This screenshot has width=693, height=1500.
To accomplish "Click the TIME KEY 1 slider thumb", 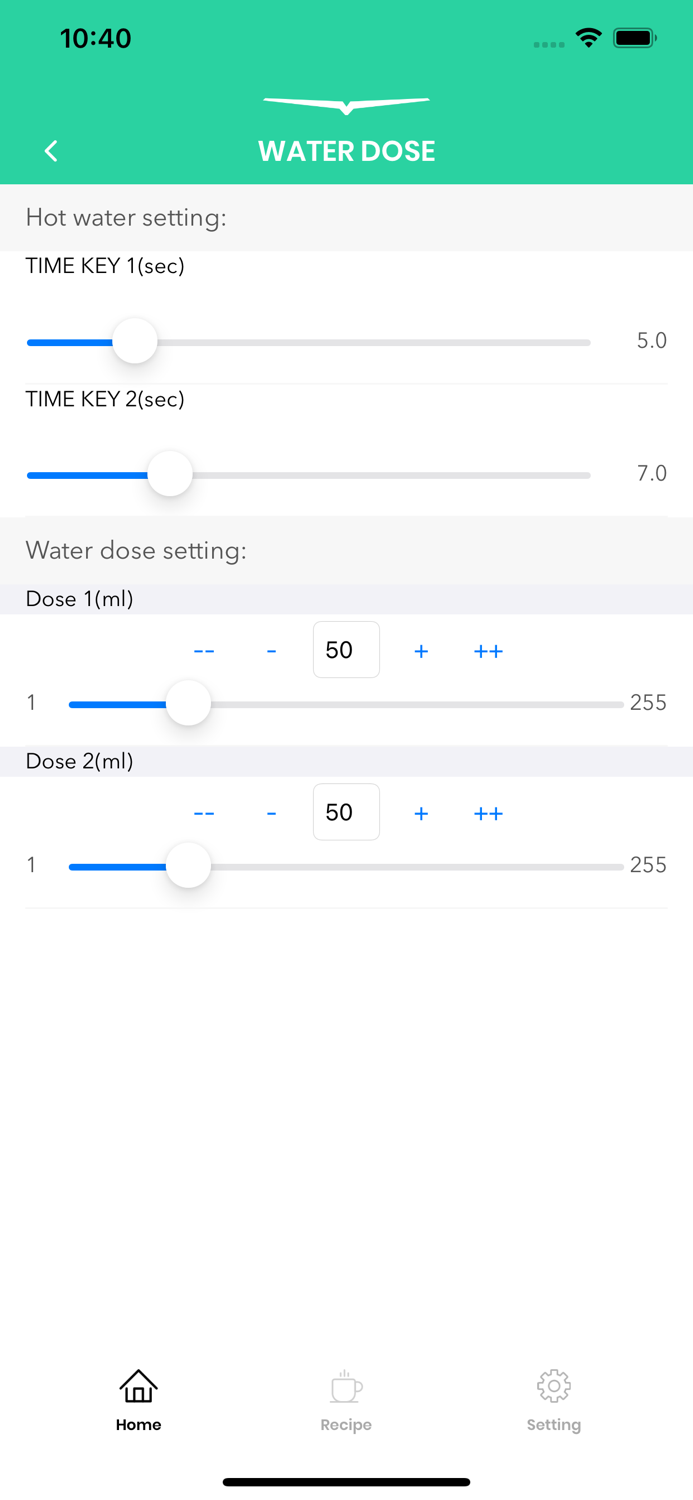I will 135,342.
